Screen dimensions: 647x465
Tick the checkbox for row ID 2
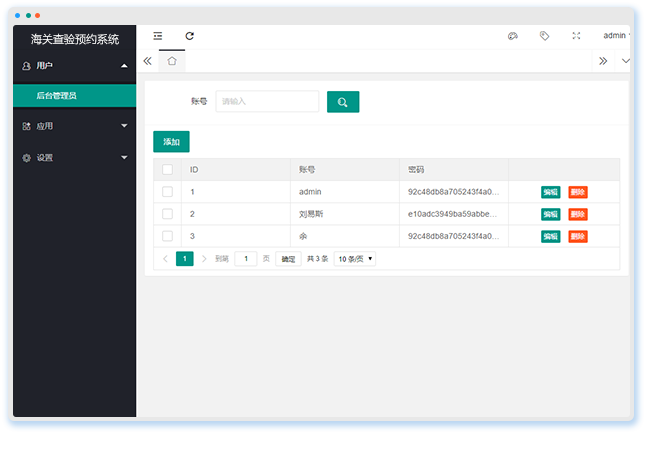tap(167, 214)
